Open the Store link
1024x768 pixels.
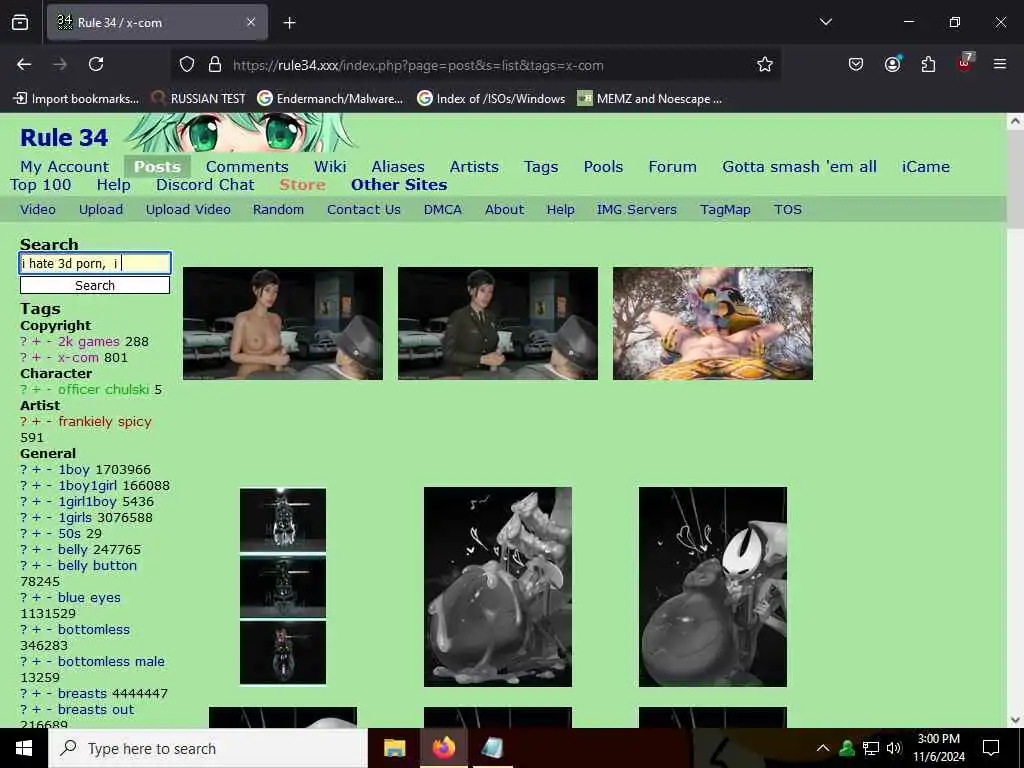pos(302,185)
